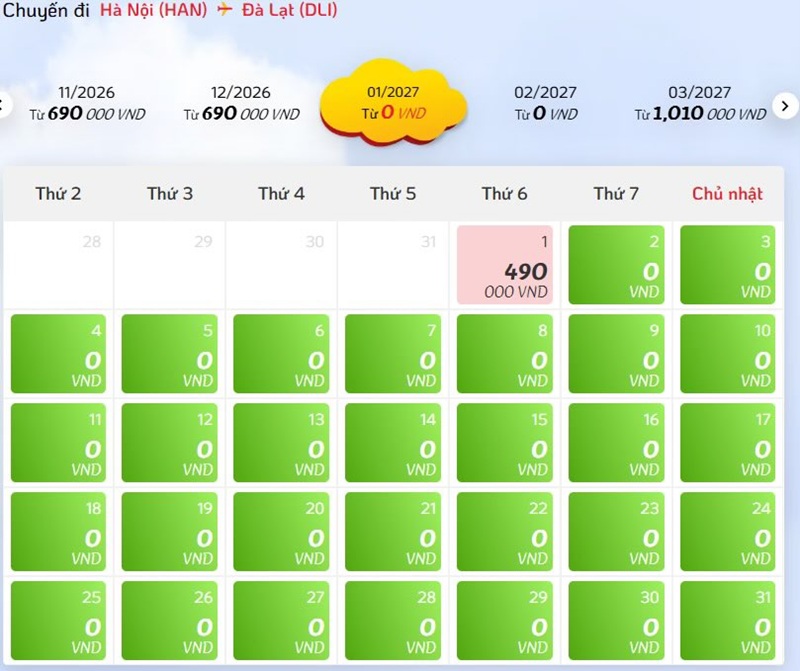Image resolution: width=800 pixels, height=671 pixels.
Task: Click the next months right arrow
Action: click(x=785, y=106)
